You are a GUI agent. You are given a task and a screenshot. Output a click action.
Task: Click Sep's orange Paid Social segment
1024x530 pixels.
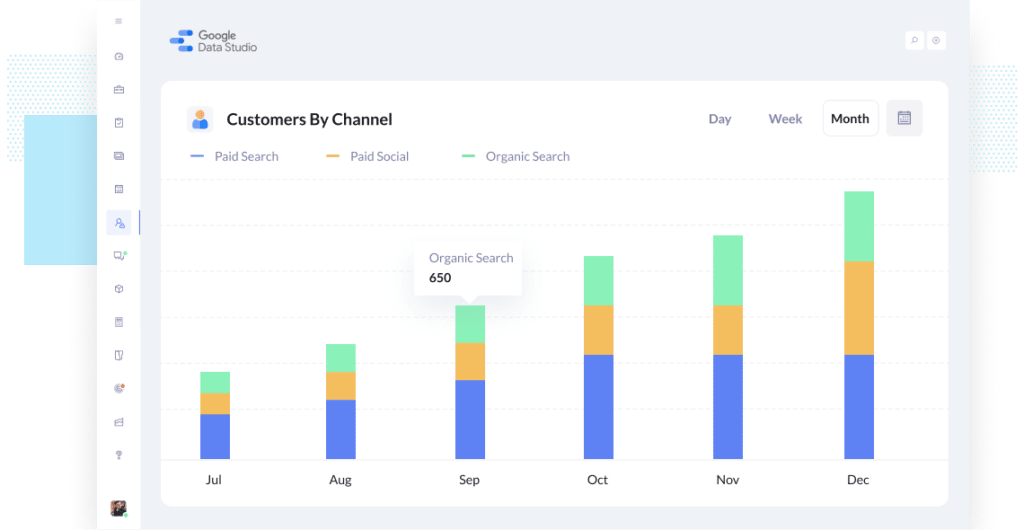(470, 362)
